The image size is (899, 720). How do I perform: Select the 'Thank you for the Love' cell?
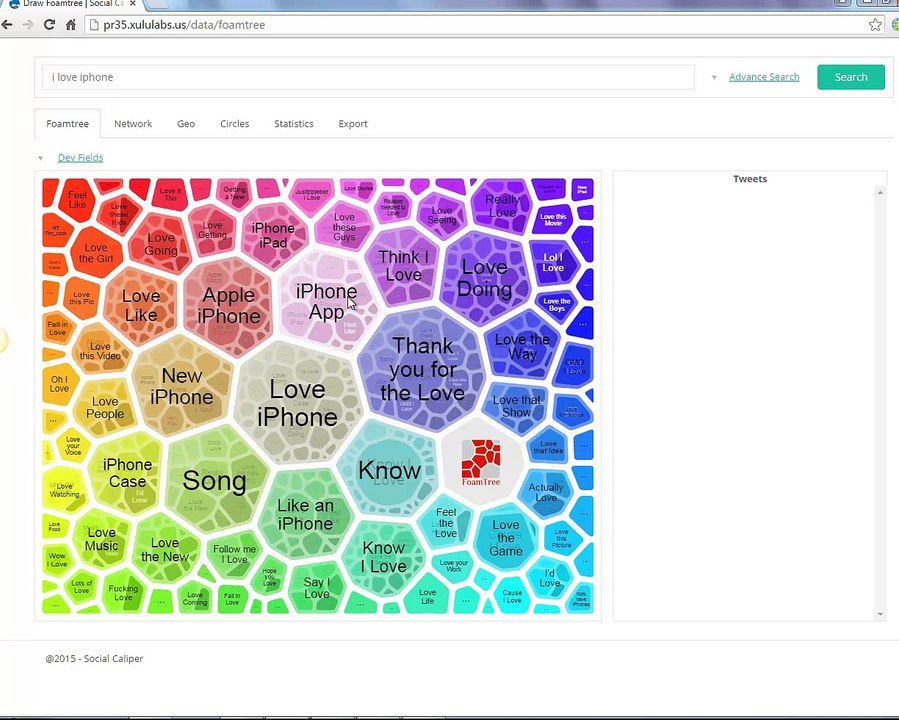pos(423,369)
